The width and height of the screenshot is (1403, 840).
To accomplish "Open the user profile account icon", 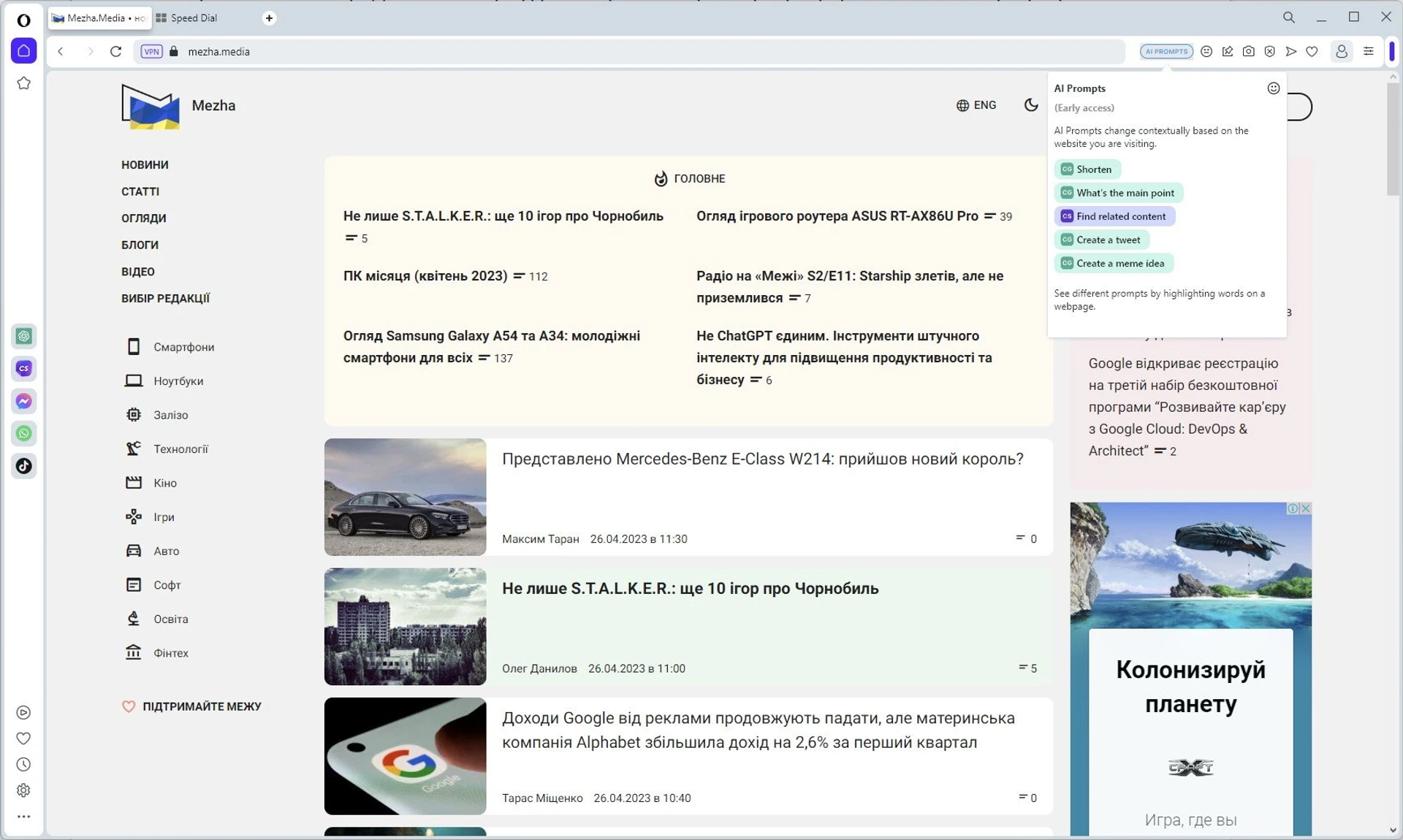I will tap(1342, 51).
